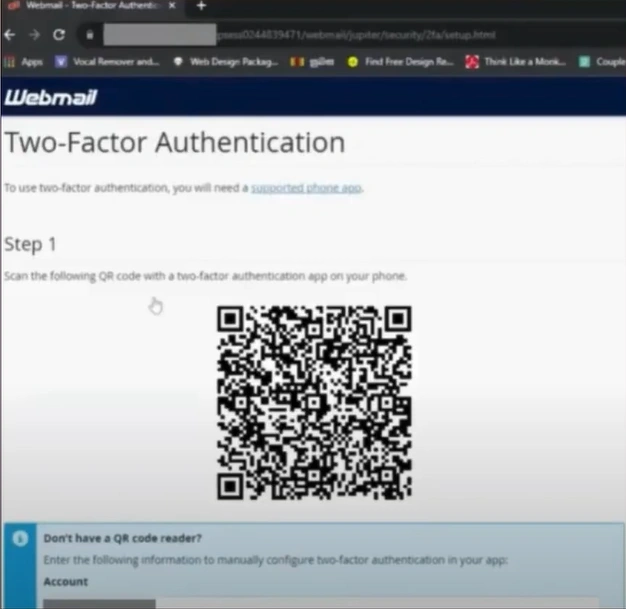This screenshot has width=626, height=609.
Task: Click the browser forward arrow
Action: [x=35, y=35]
